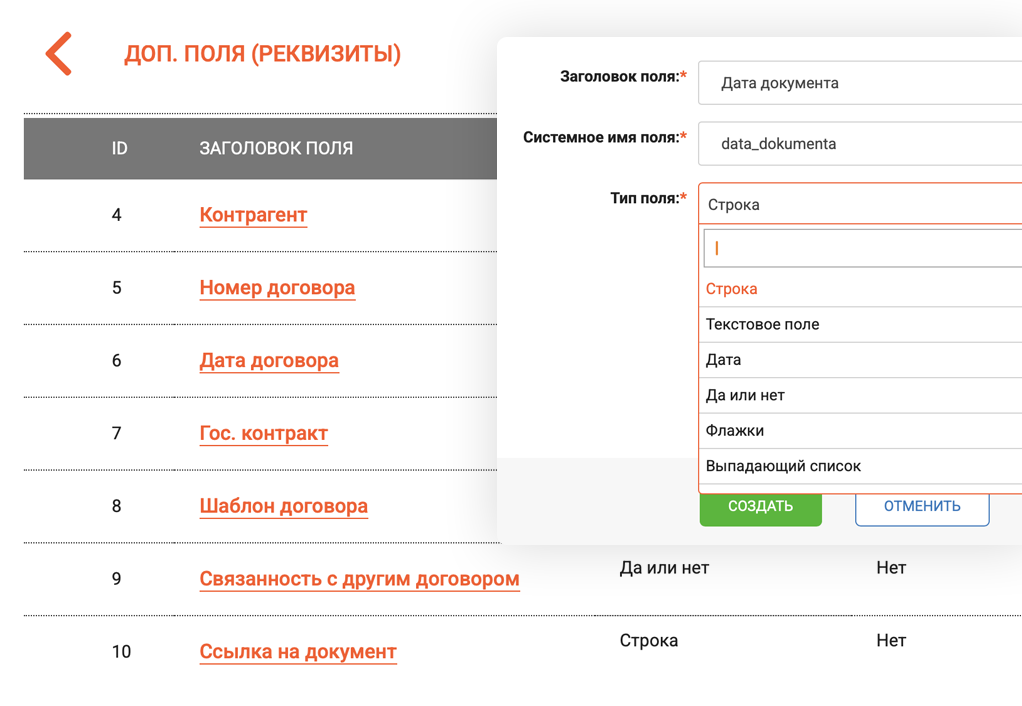The width and height of the screenshot is (1022, 706).
Task: Choose the Да или нет option
Action: pyautogui.click(x=860, y=395)
